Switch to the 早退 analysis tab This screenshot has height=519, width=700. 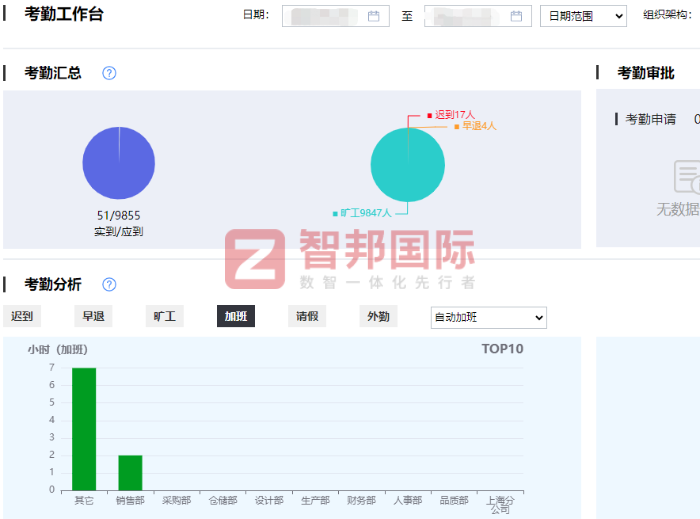[x=93, y=317]
